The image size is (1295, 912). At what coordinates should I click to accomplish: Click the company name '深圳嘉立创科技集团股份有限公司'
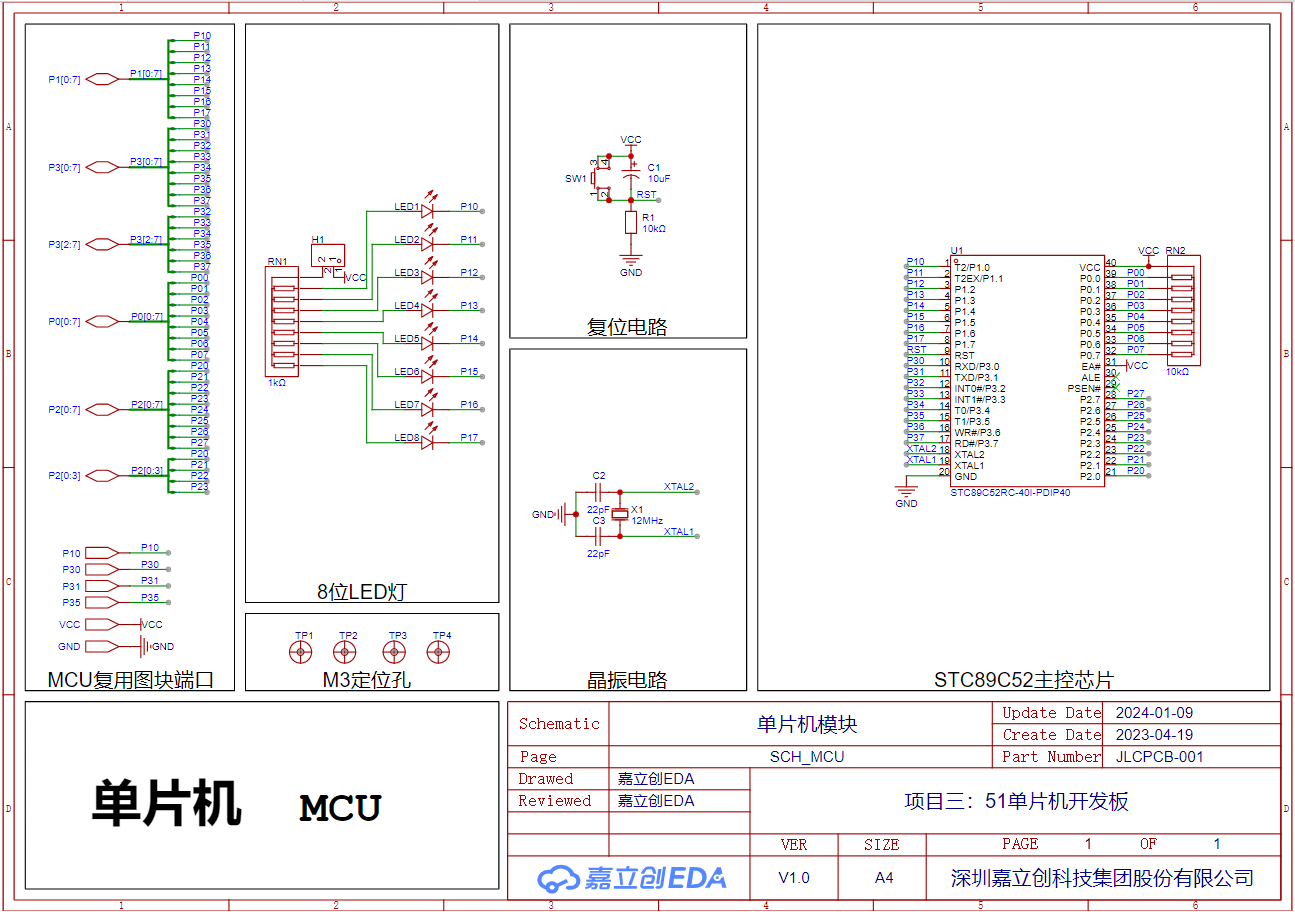(x=1102, y=879)
